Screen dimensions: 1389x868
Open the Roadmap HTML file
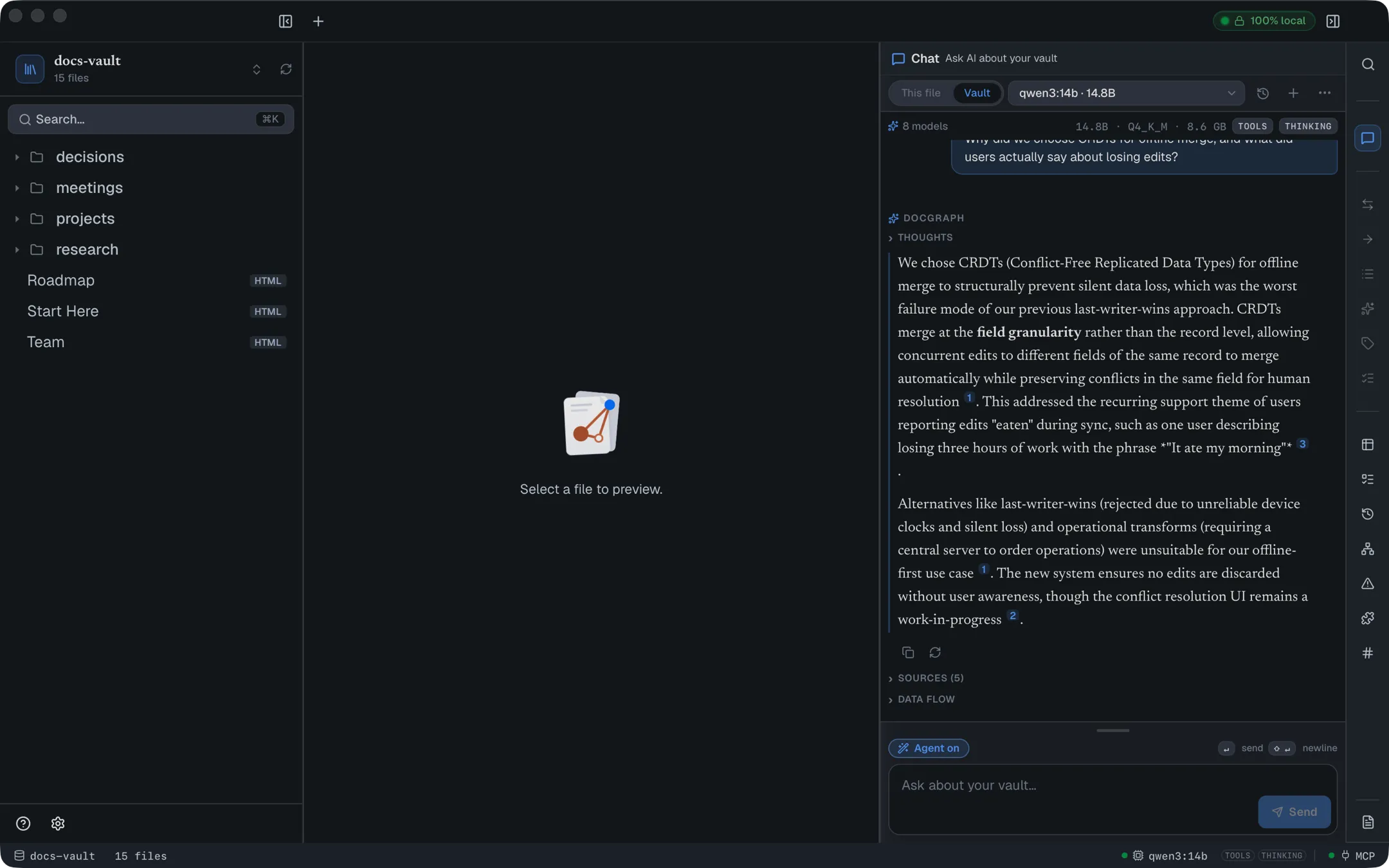(151, 280)
